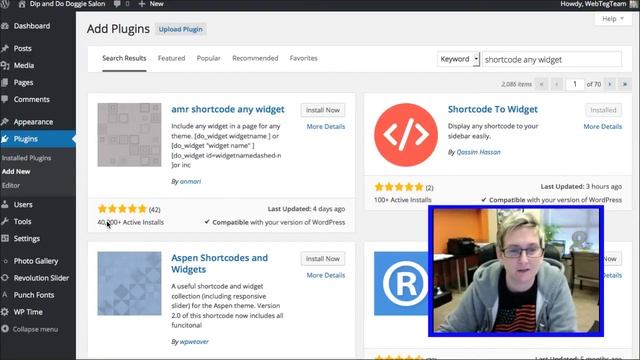This screenshot has height=360, width=640.
Task: Switch to Search Results tab
Action: coord(124,58)
